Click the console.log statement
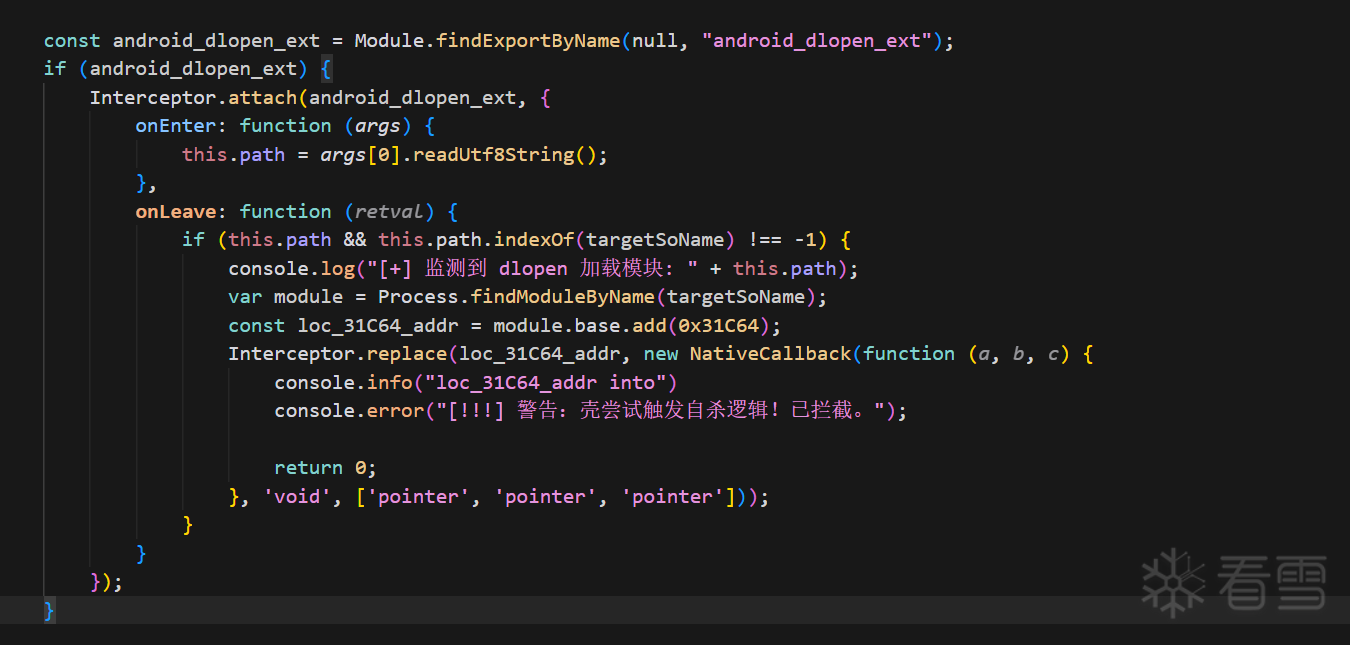Viewport: 1350px width, 645px height. 544,269
